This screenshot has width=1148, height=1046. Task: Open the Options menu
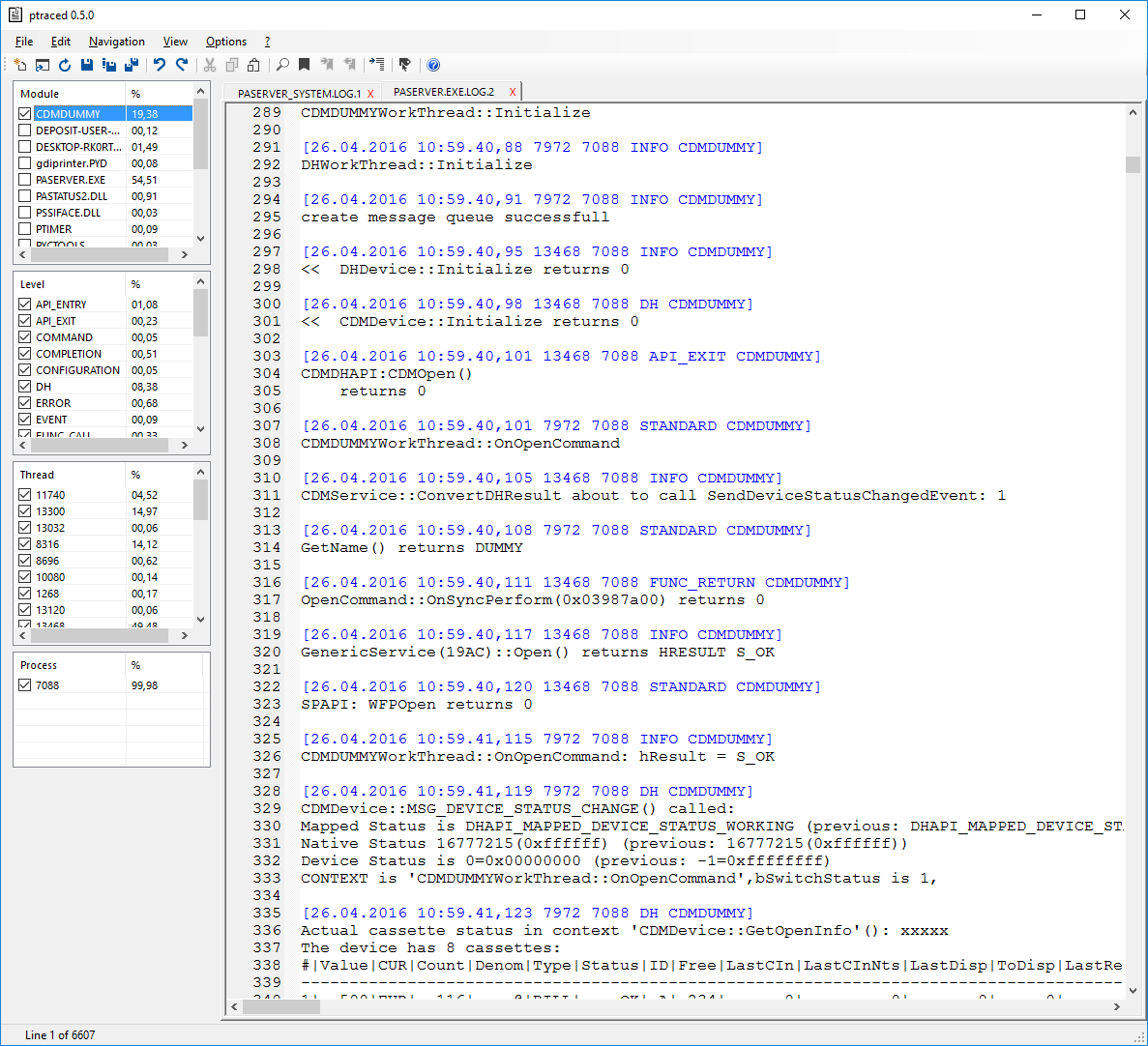(225, 42)
